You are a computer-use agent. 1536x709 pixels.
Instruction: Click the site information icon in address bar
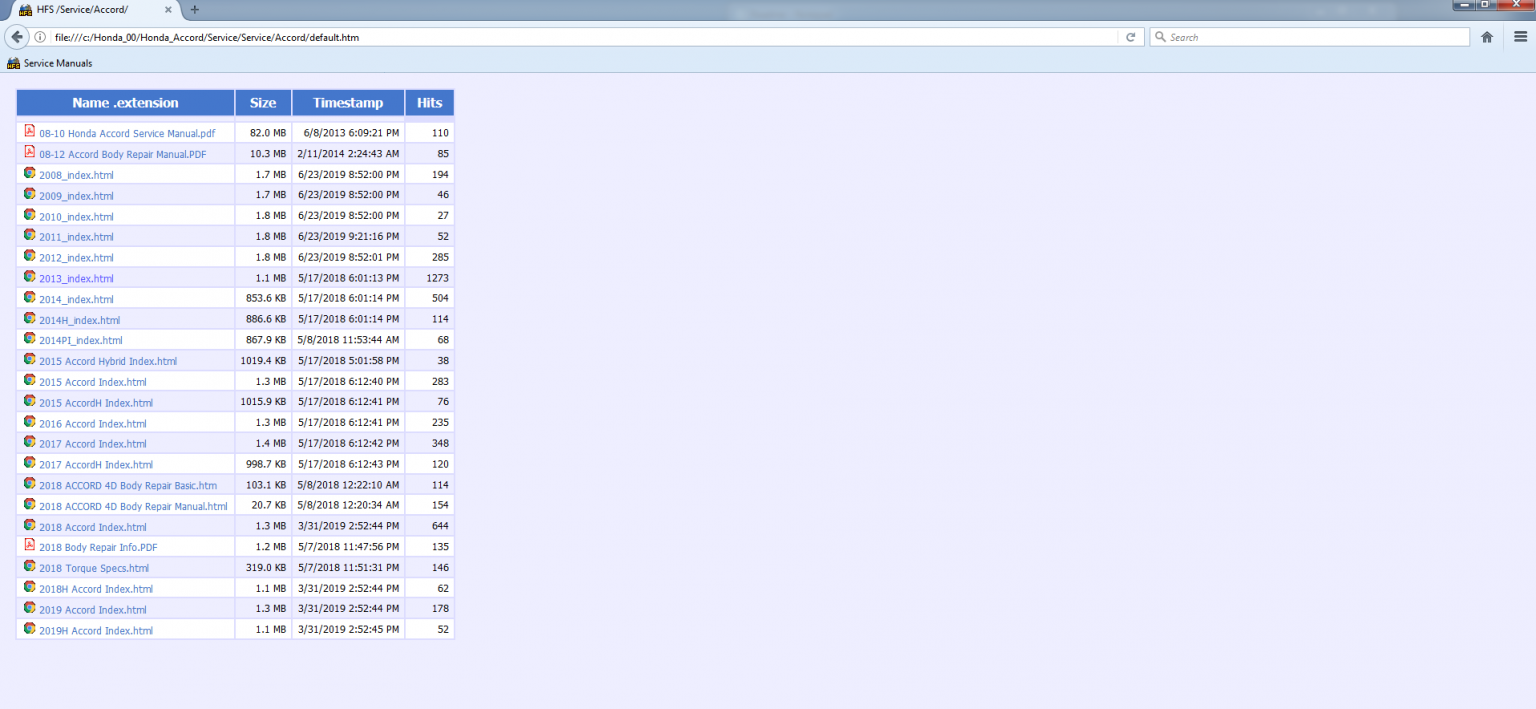click(40, 37)
